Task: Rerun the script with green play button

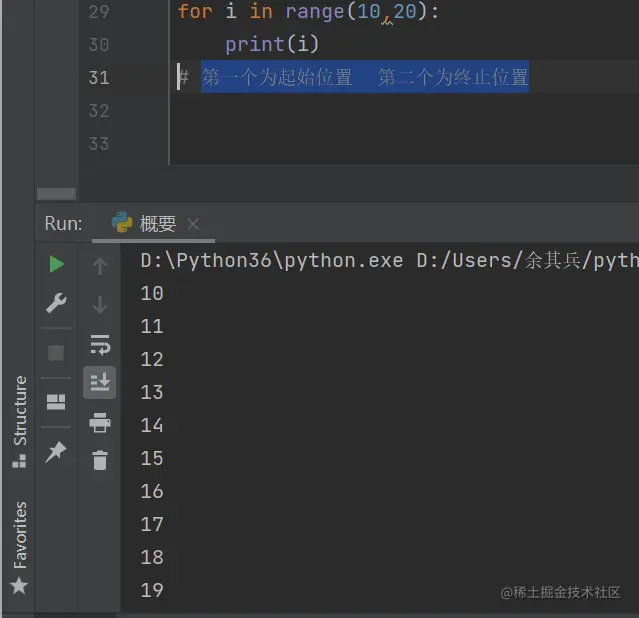Action: [57, 264]
